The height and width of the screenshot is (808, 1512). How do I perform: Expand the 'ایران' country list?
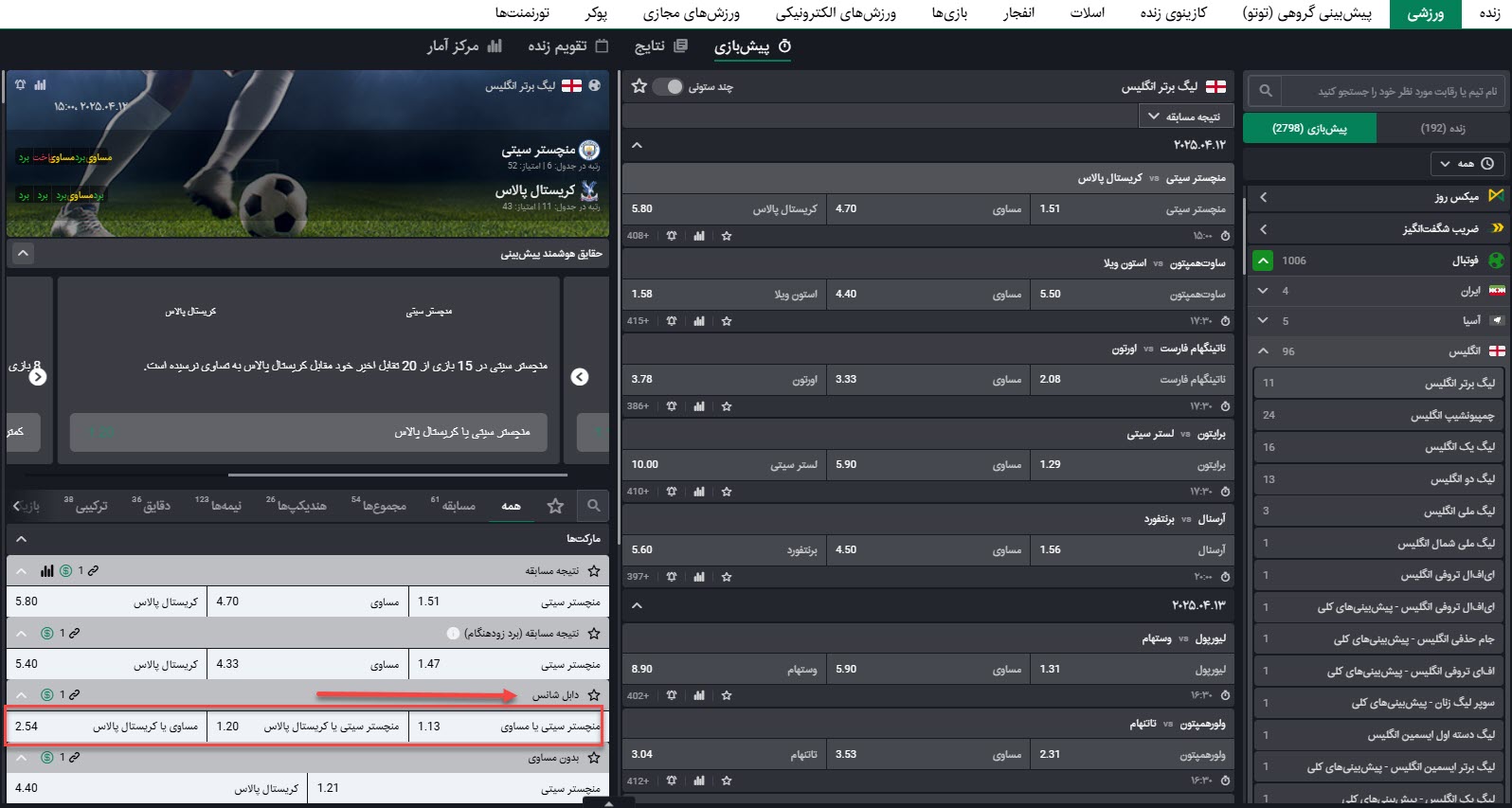[x=1263, y=291]
